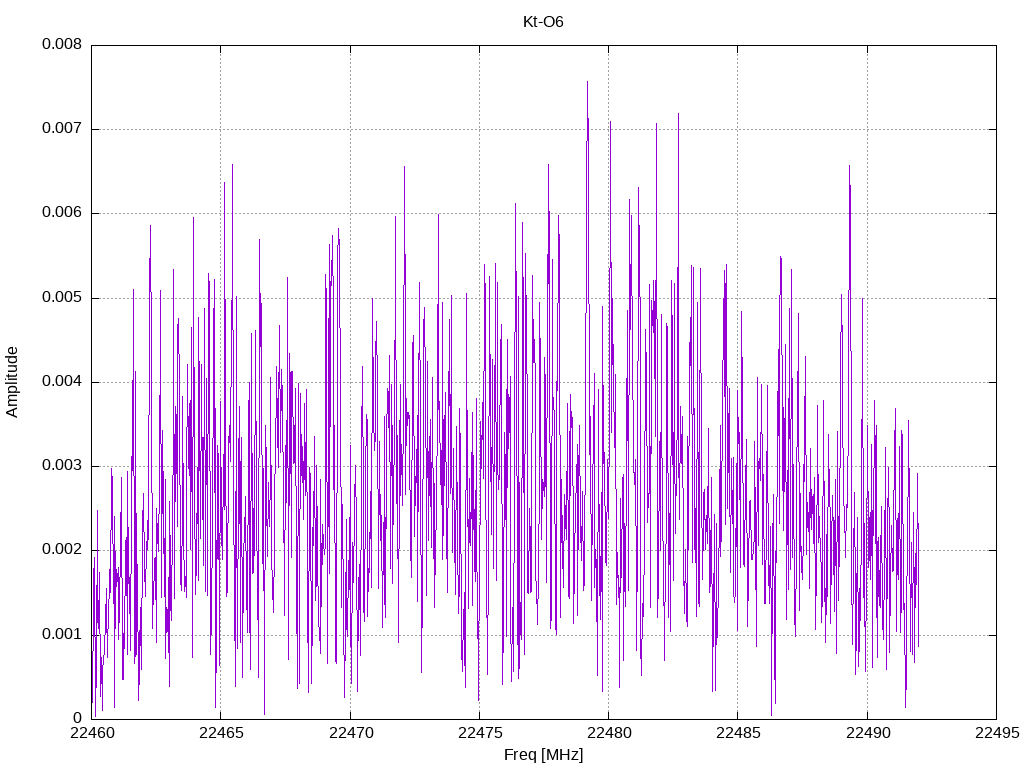Click the 22475 x-axis tick label
This screenshot has width=1024, height=768.
479,733
